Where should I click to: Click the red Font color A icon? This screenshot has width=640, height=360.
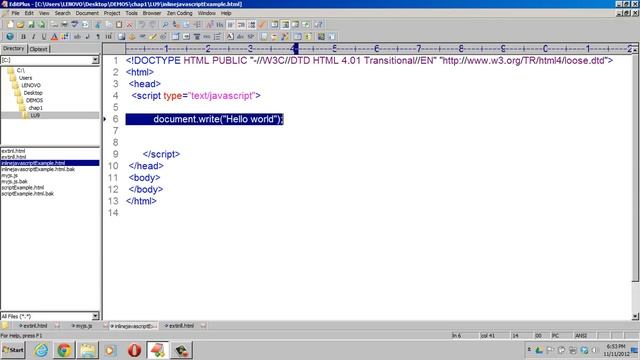coord(55,37)
